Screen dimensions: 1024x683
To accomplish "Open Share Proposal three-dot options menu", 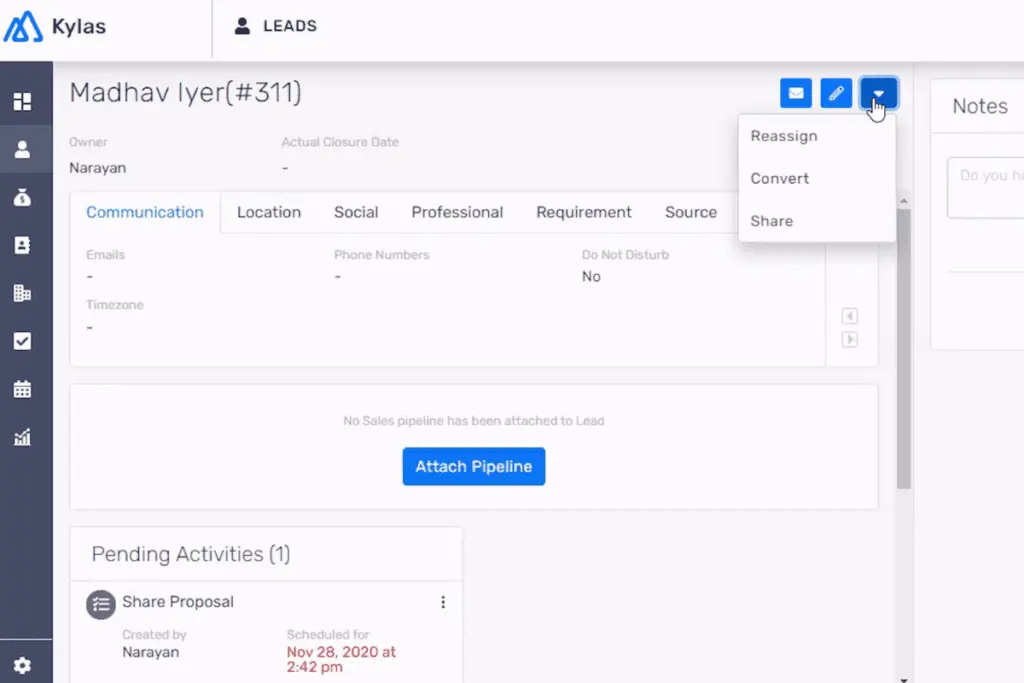I will pyautogui.click(x=443, y=602).
